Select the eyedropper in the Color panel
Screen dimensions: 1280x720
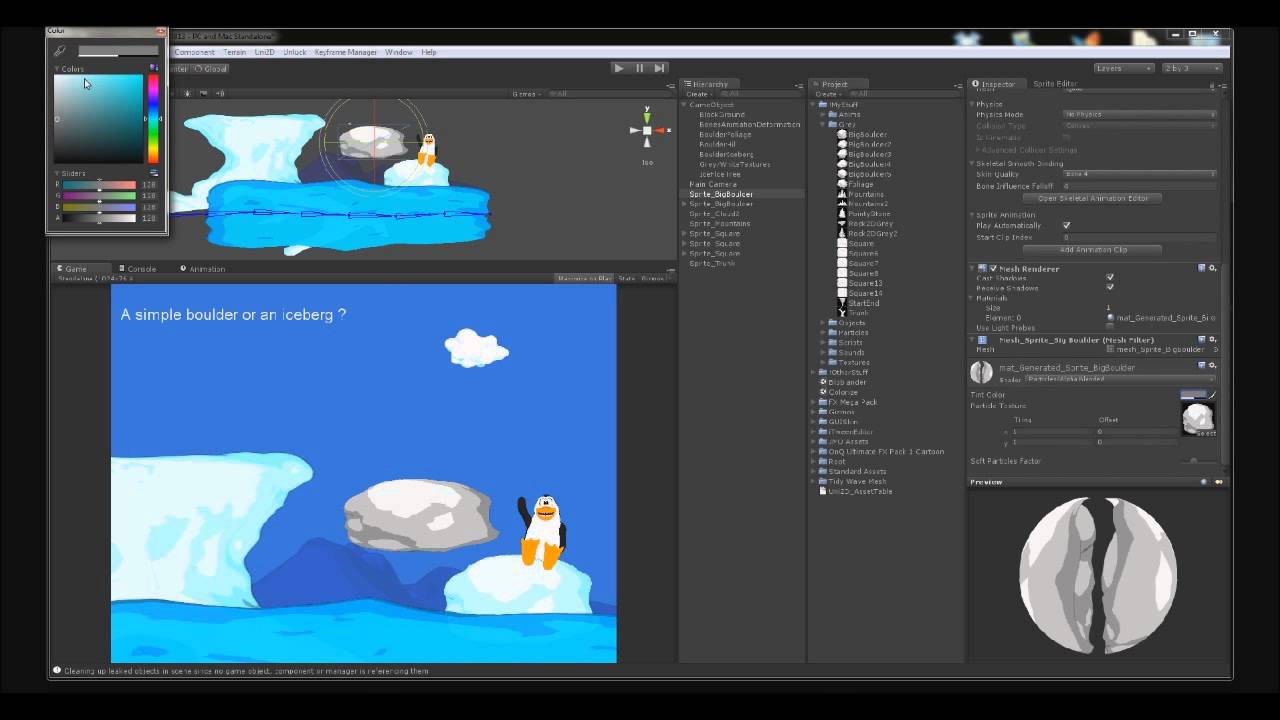59,50
